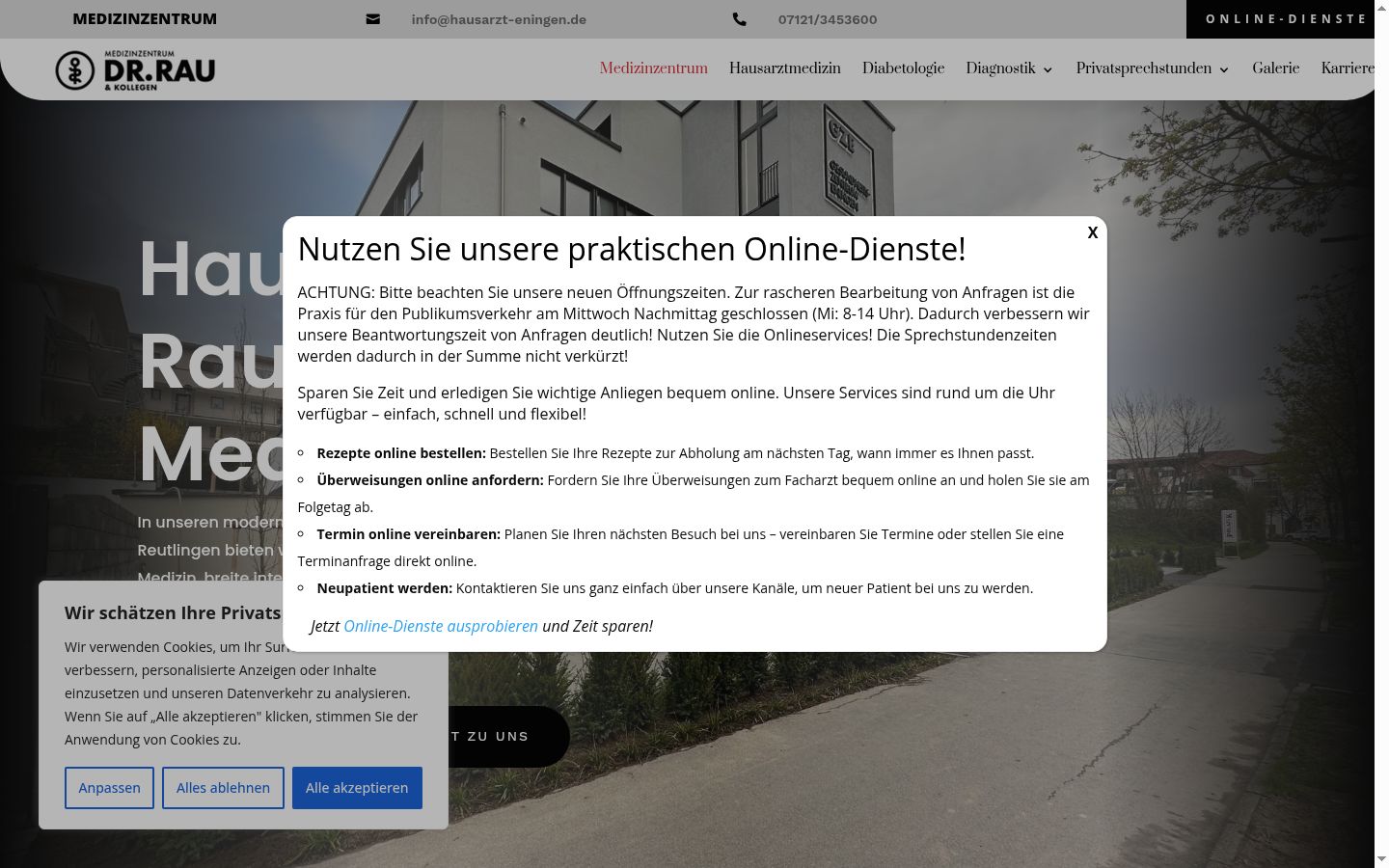Call the 07121/3453600 phone link
The width and height of the screenshot is (1389, 868).
coord(828,19)
